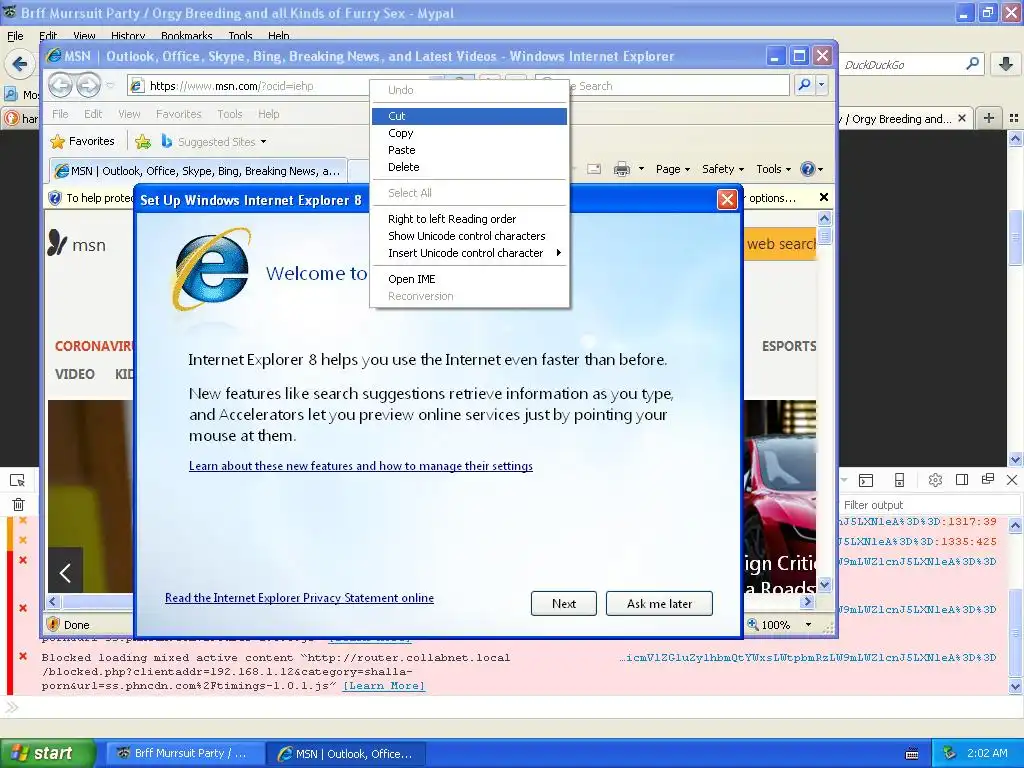Open the Print options dropdown arrow

tap(641, 169)
